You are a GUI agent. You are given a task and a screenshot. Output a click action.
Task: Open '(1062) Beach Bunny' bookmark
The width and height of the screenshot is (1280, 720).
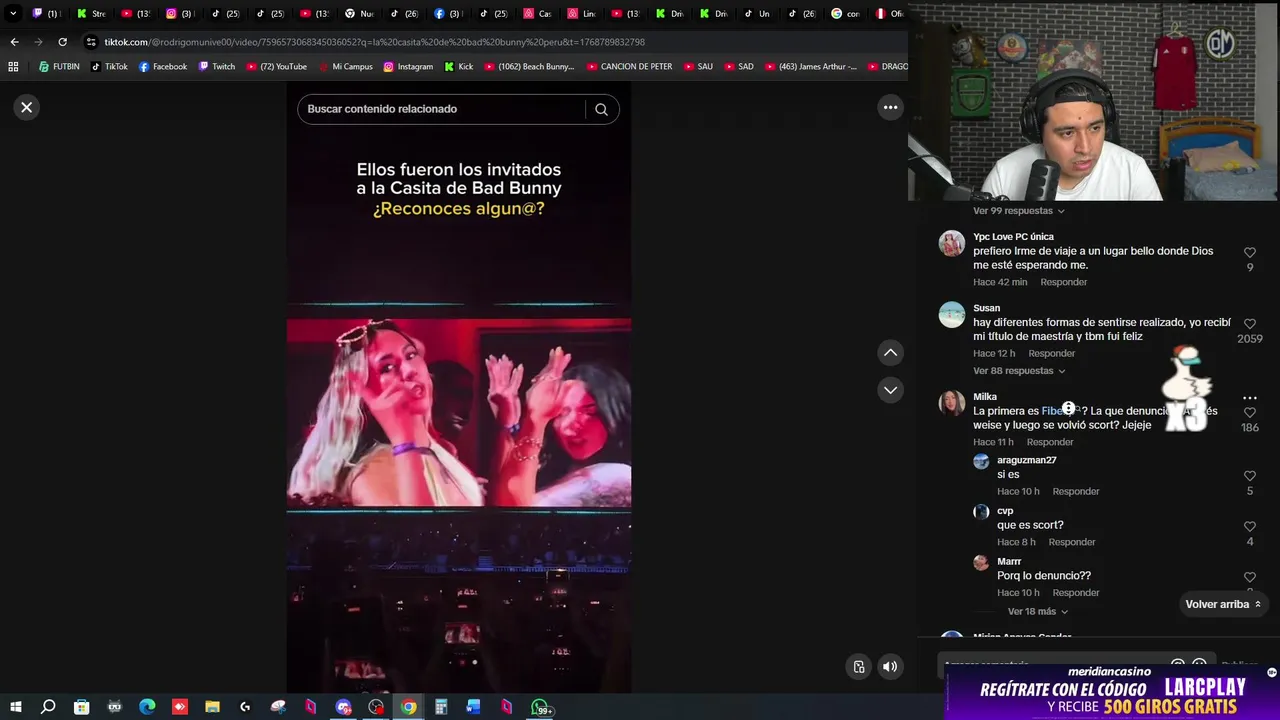529,66
